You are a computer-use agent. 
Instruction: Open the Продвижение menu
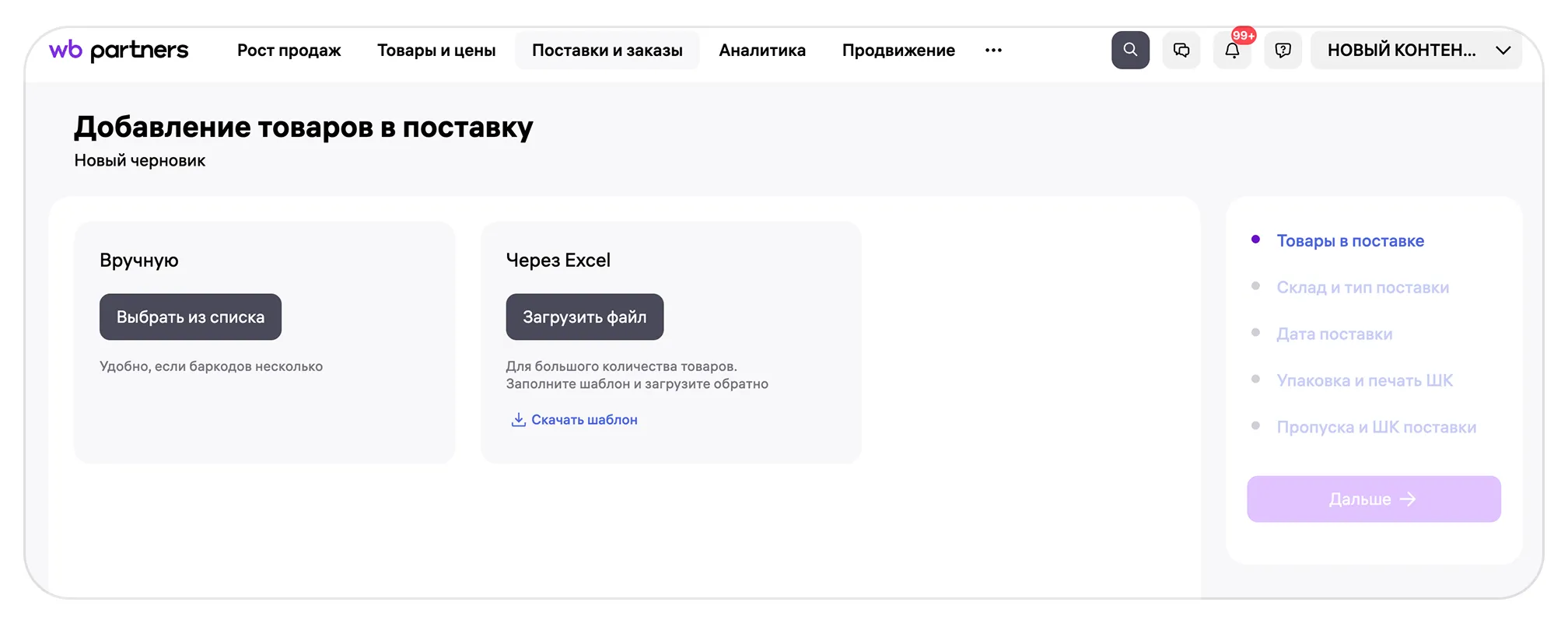point(898,51)
